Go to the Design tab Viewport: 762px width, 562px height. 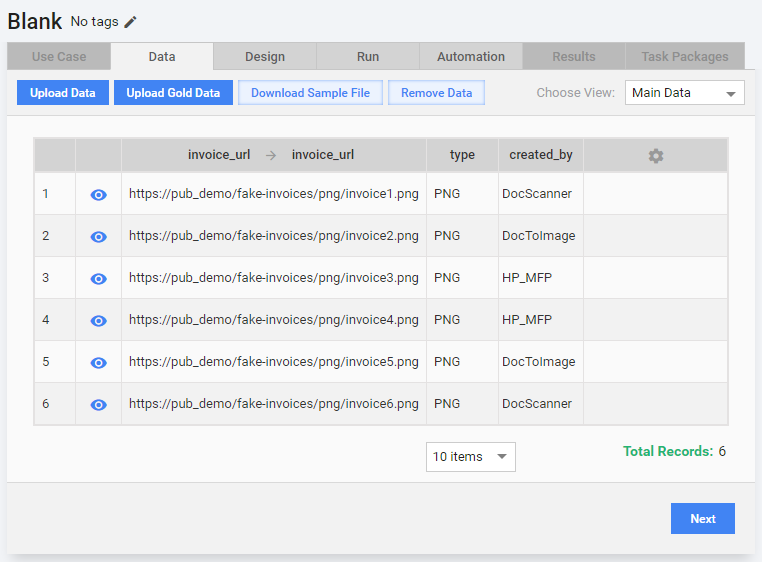click(x=265, y=56)
